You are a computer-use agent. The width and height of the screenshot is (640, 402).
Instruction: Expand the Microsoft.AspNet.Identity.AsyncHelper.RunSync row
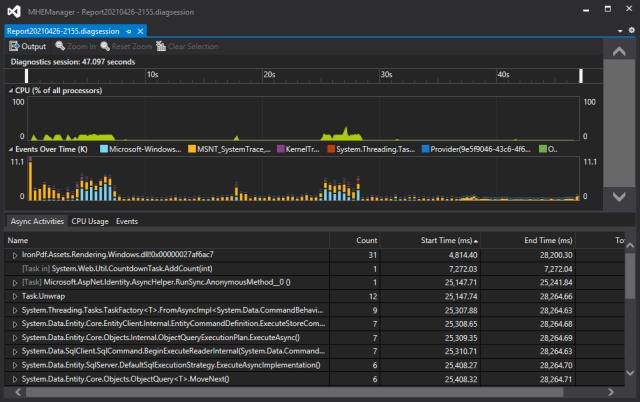click(x=15, y=283)
